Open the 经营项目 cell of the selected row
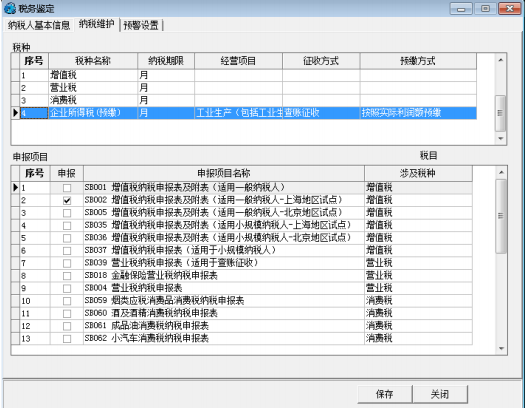 click(238, 113)
